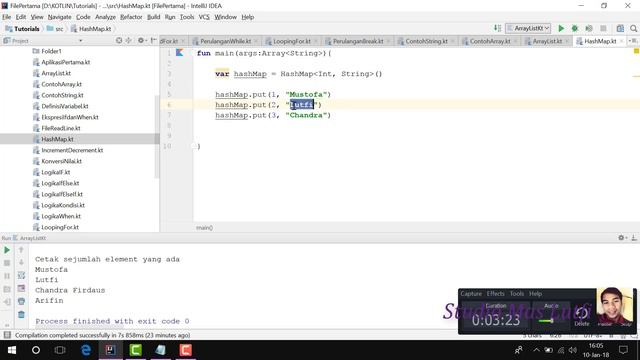Hide the Run tool window
Screen dimensions: 640x360
pos(634,238)
